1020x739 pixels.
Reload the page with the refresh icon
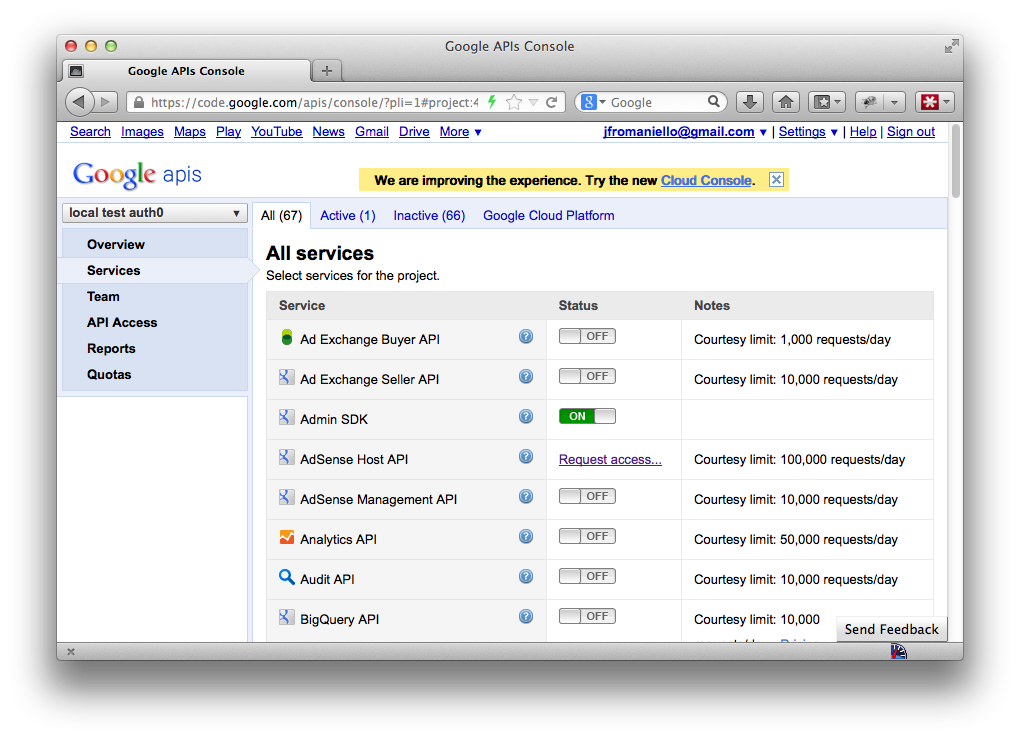pos(552,102)
